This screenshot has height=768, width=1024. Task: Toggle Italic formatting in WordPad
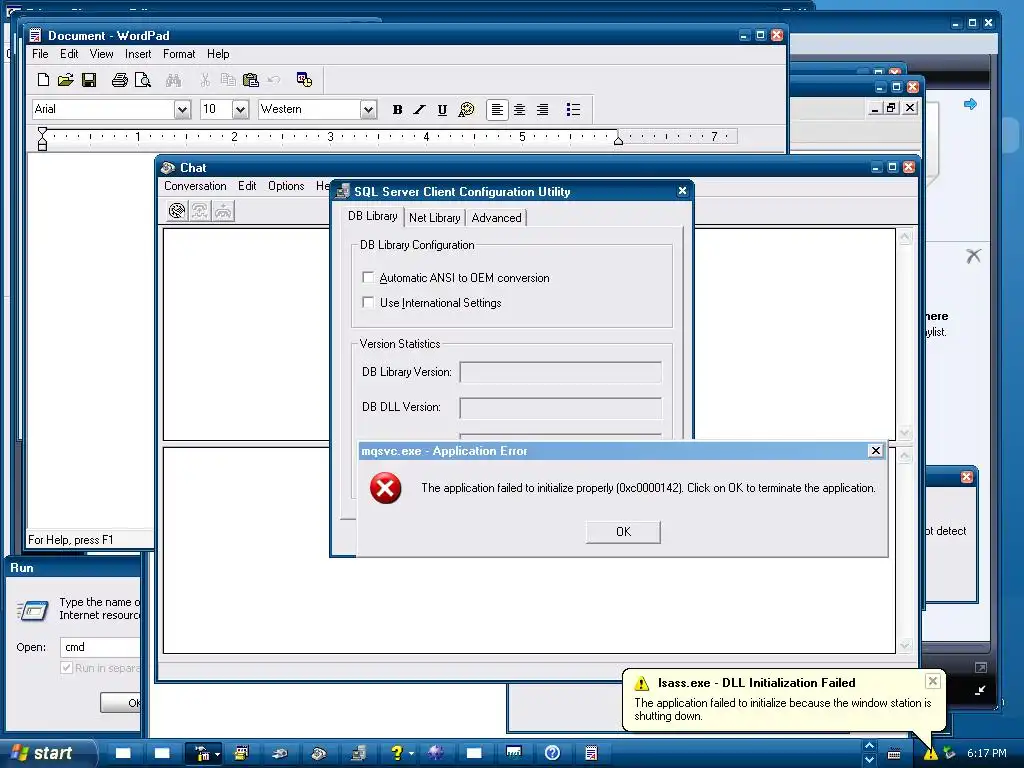419,110
